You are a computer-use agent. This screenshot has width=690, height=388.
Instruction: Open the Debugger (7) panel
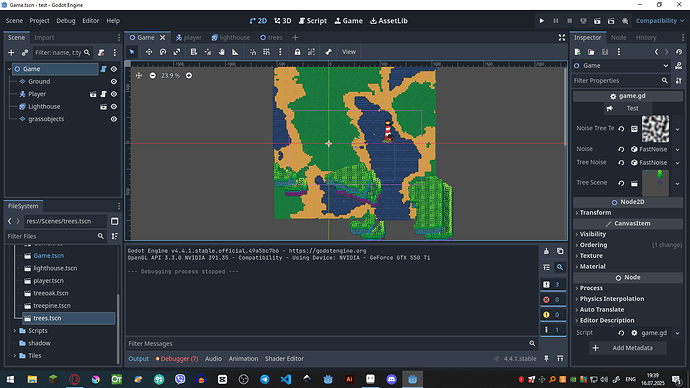(x=177, y=359)
